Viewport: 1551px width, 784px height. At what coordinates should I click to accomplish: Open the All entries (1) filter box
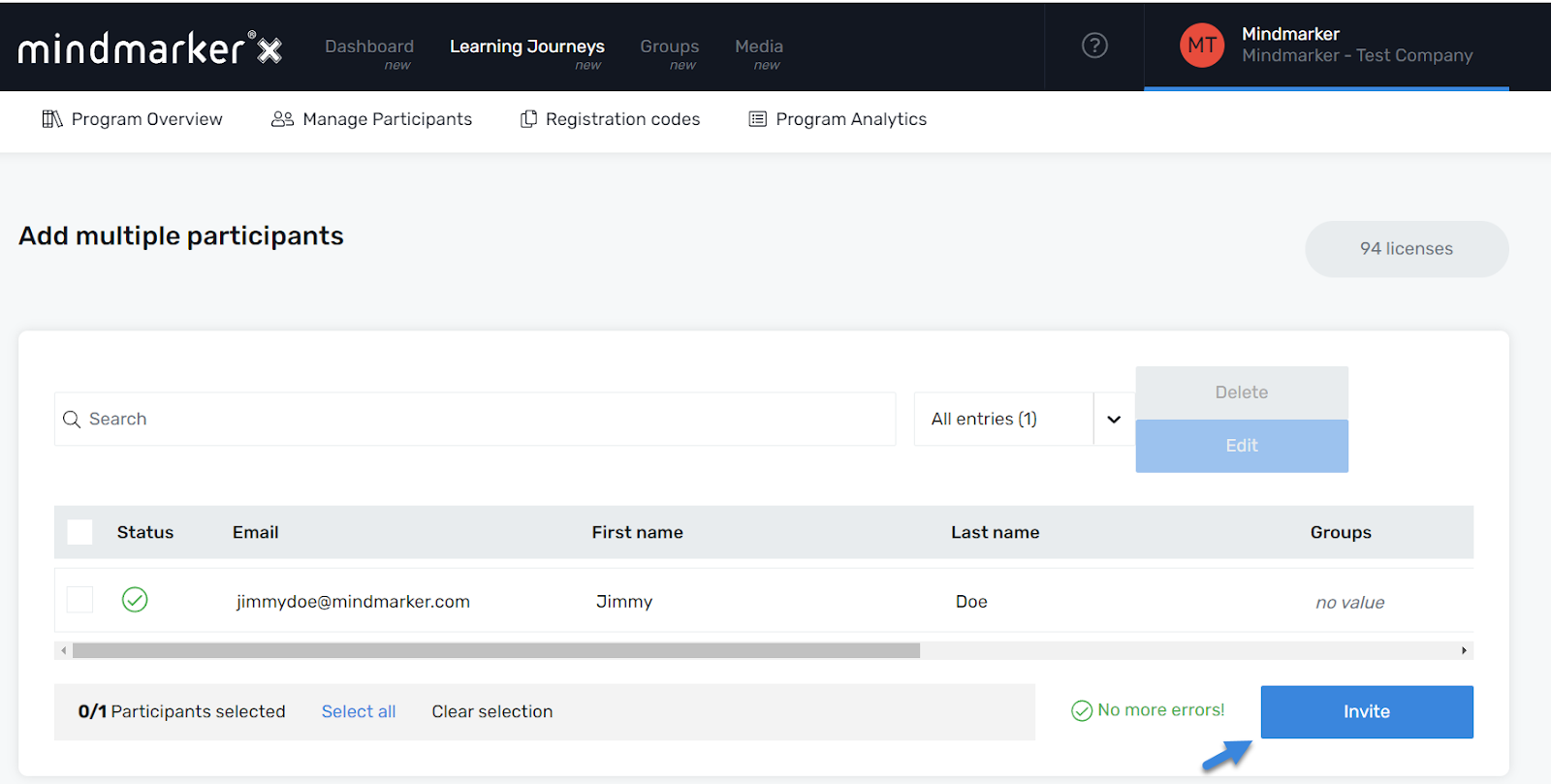1004,420
